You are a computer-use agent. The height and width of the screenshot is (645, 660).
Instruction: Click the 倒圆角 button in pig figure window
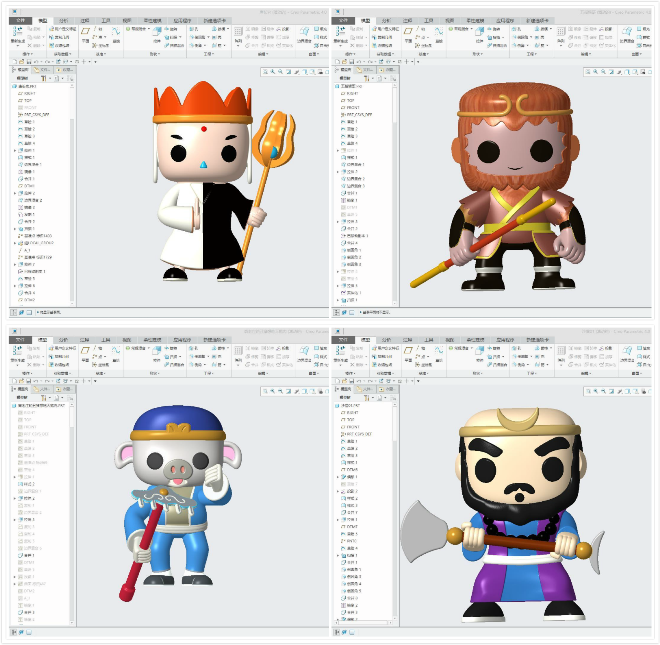[x=199, y=356]
